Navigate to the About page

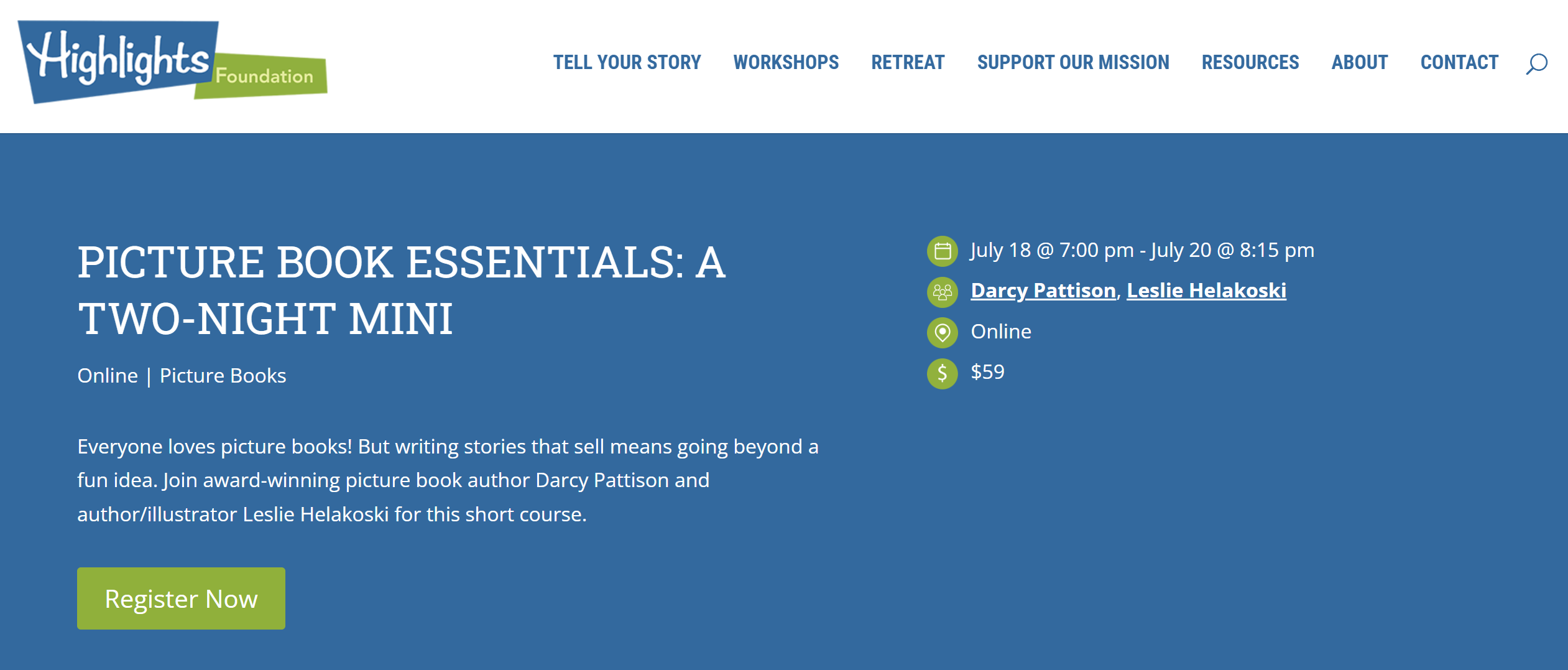pos(1360,63)
